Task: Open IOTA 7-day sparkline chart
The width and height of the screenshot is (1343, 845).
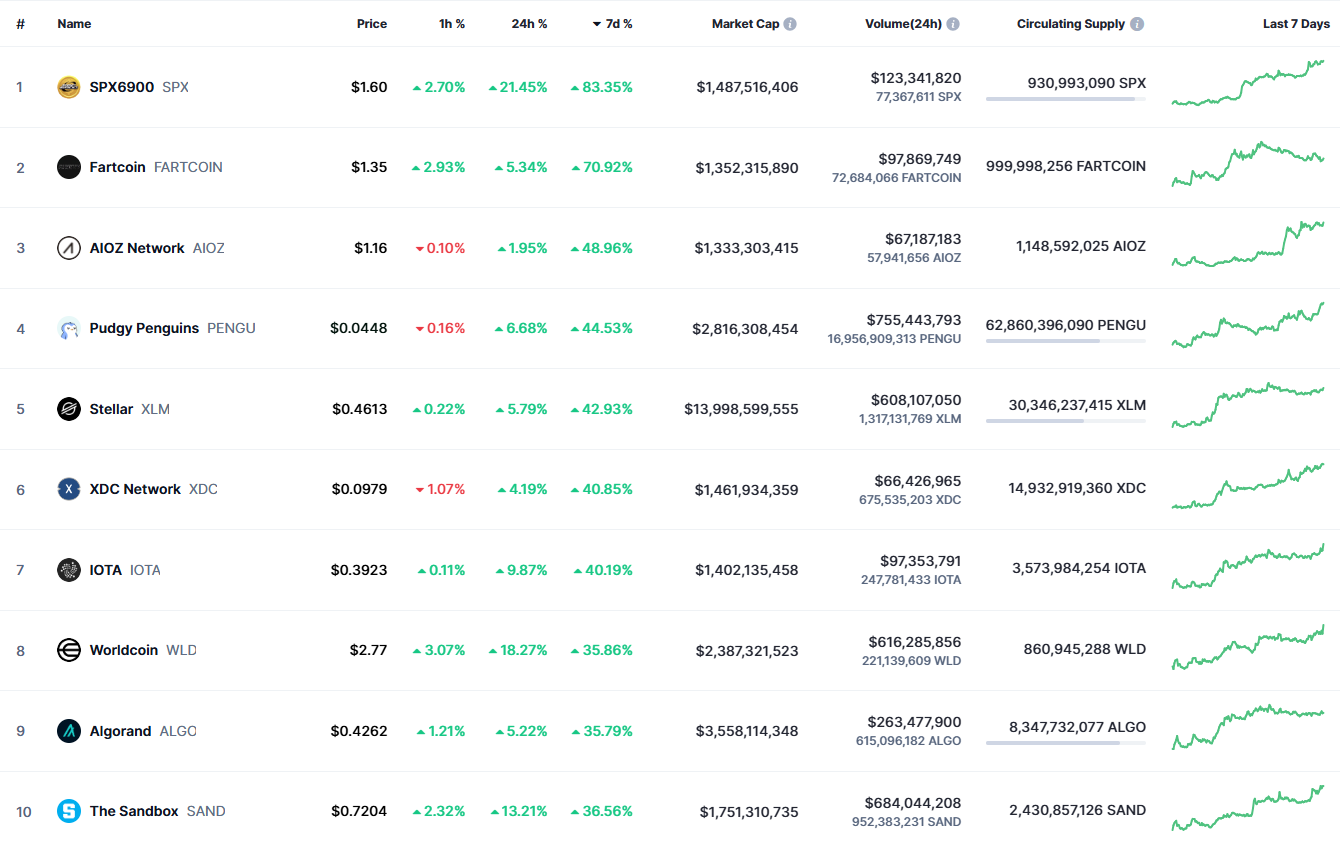Action: click(x=1248, y=566)
